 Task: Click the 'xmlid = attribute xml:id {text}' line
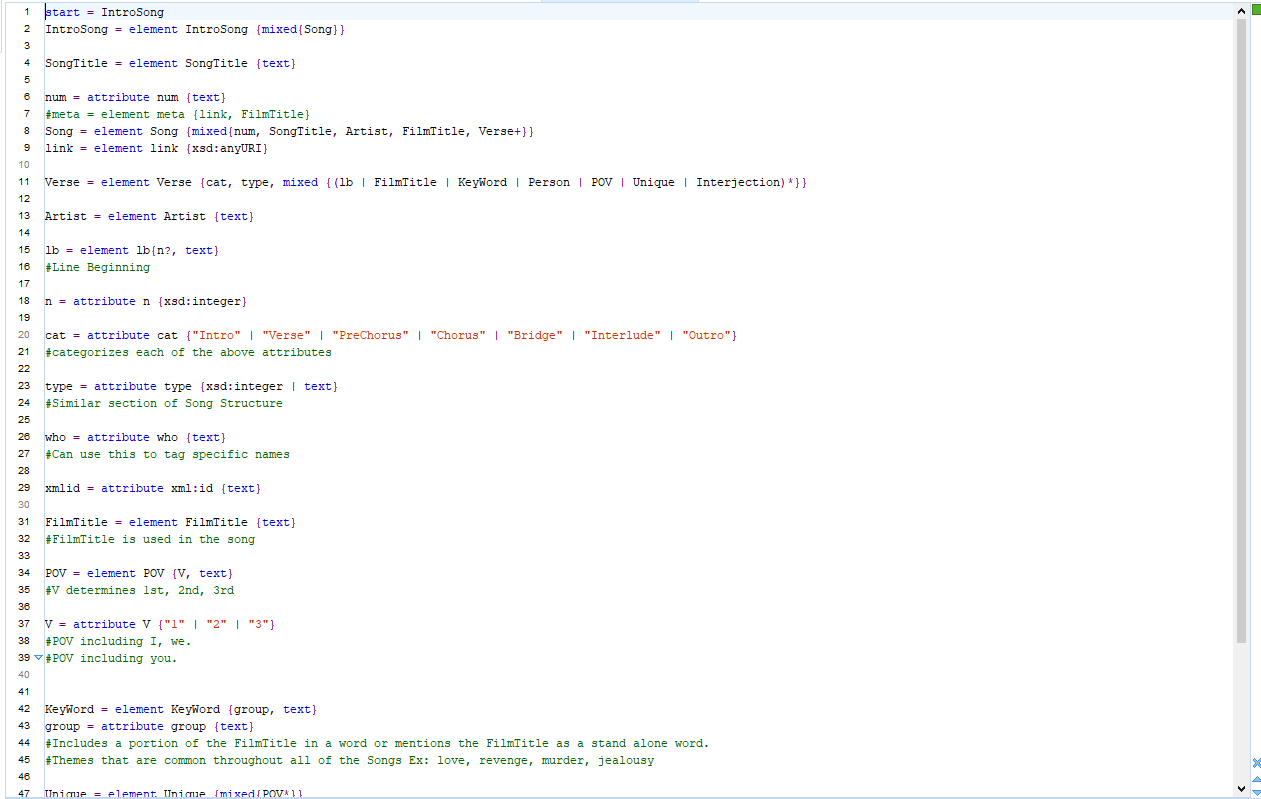(153, 488)
